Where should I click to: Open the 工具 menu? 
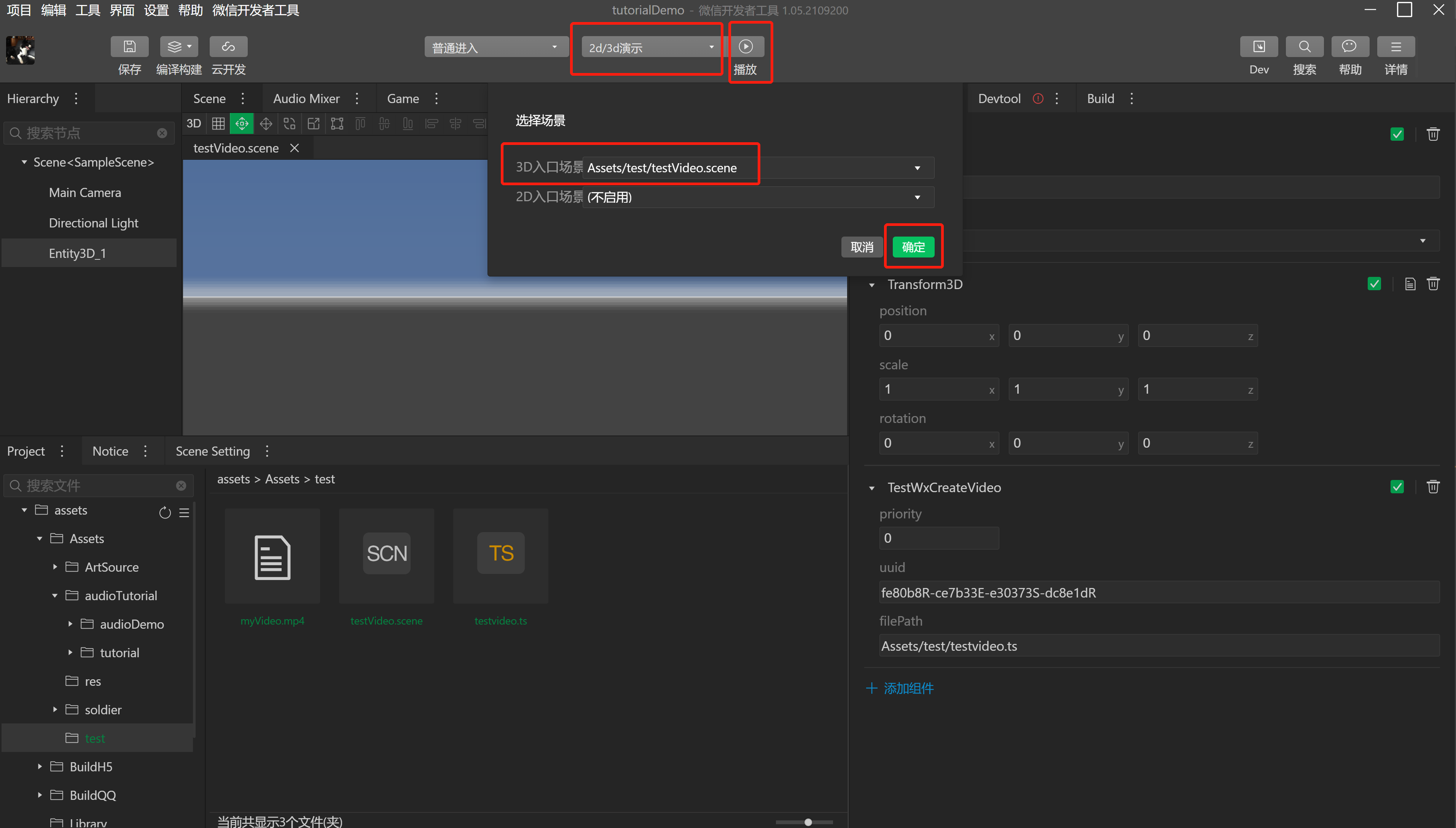(88, 10)
